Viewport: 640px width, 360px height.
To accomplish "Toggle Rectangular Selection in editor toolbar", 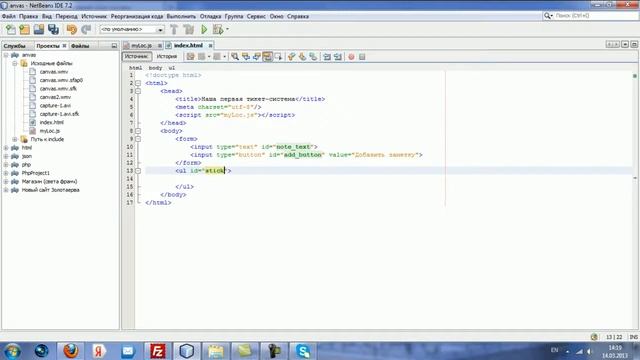I will click(x=278, y=57).
